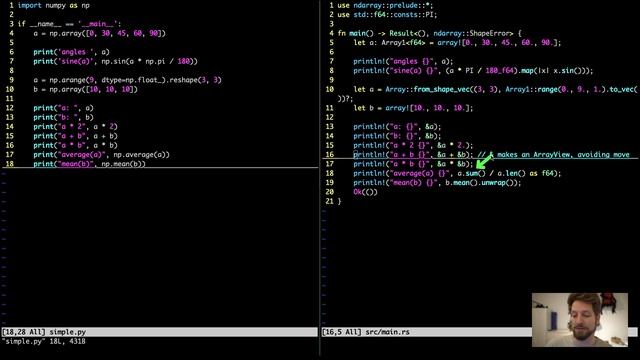Click println!("angles {}", a); in Rust pane

(x=403, y=61)
